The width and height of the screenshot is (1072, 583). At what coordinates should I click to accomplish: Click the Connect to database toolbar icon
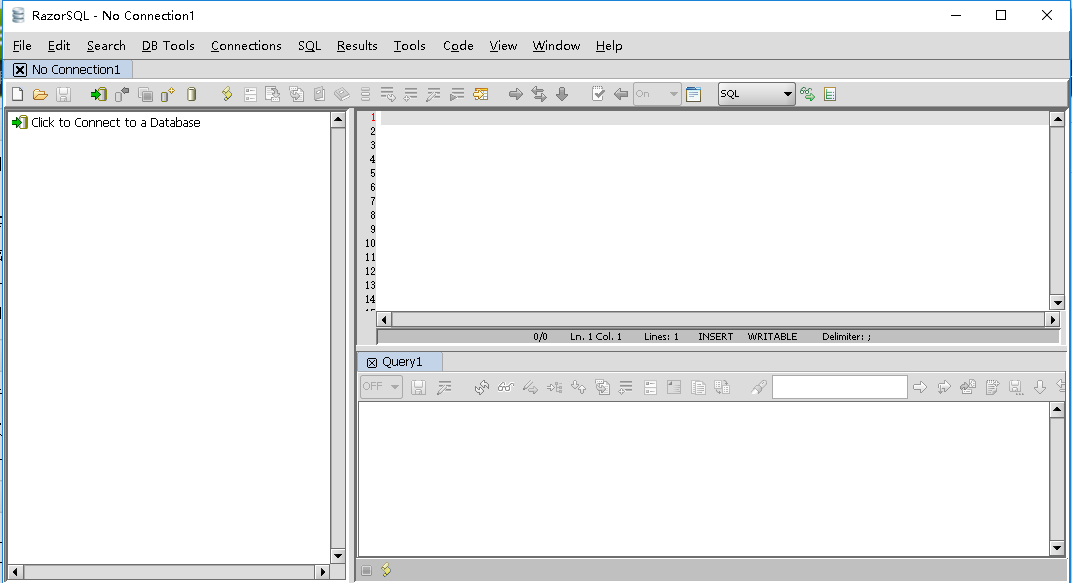click(x=98, y=94)
